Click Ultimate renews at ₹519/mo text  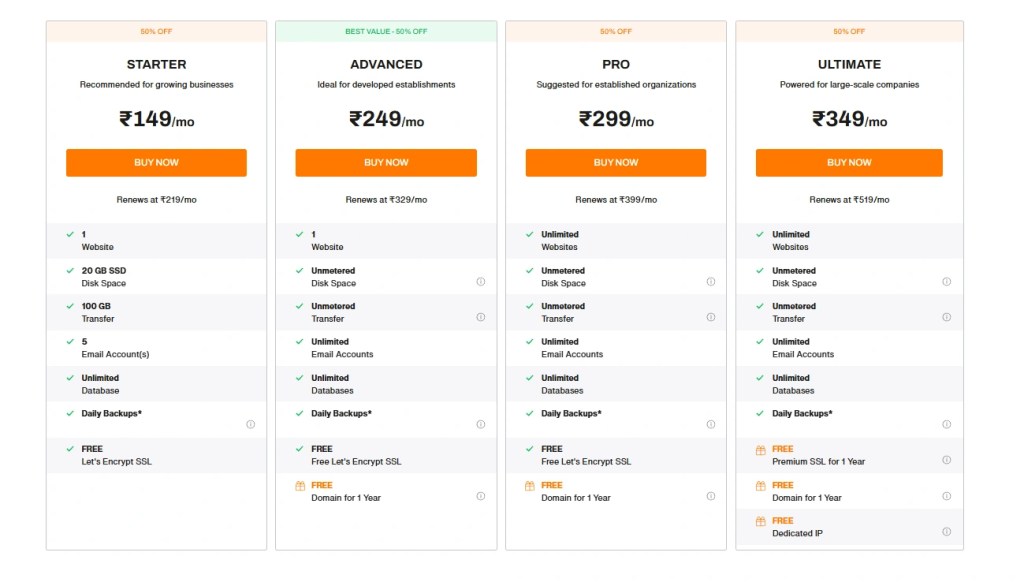coord(849,200)
